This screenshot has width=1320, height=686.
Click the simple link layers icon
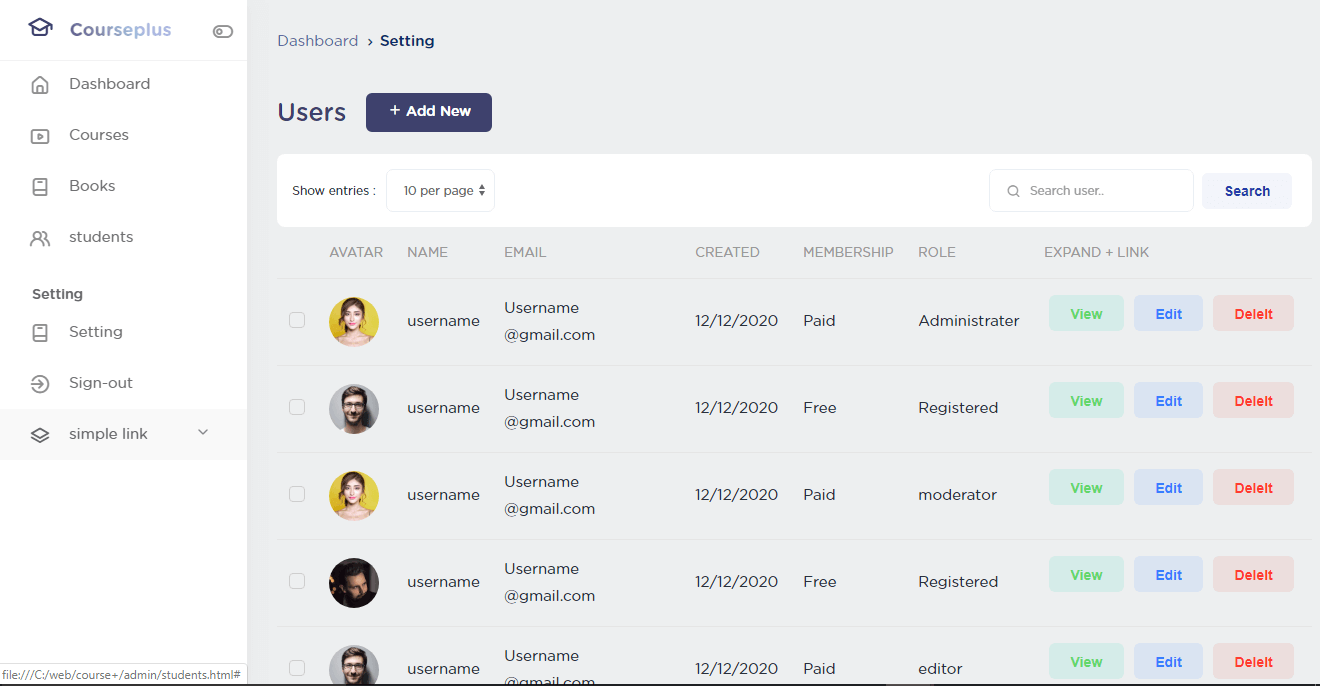(x=40, y=435)
